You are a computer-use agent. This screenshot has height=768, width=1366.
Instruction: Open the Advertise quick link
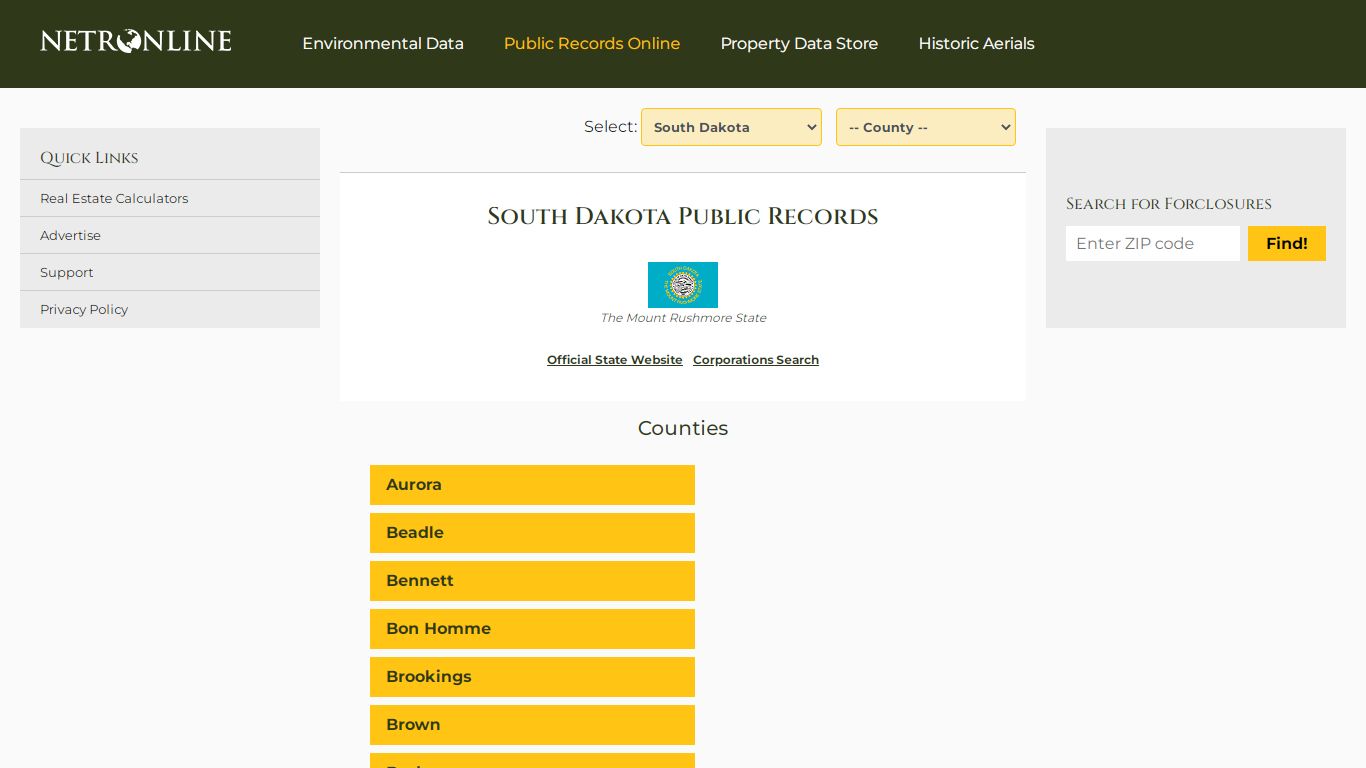[x=170, y=235]
